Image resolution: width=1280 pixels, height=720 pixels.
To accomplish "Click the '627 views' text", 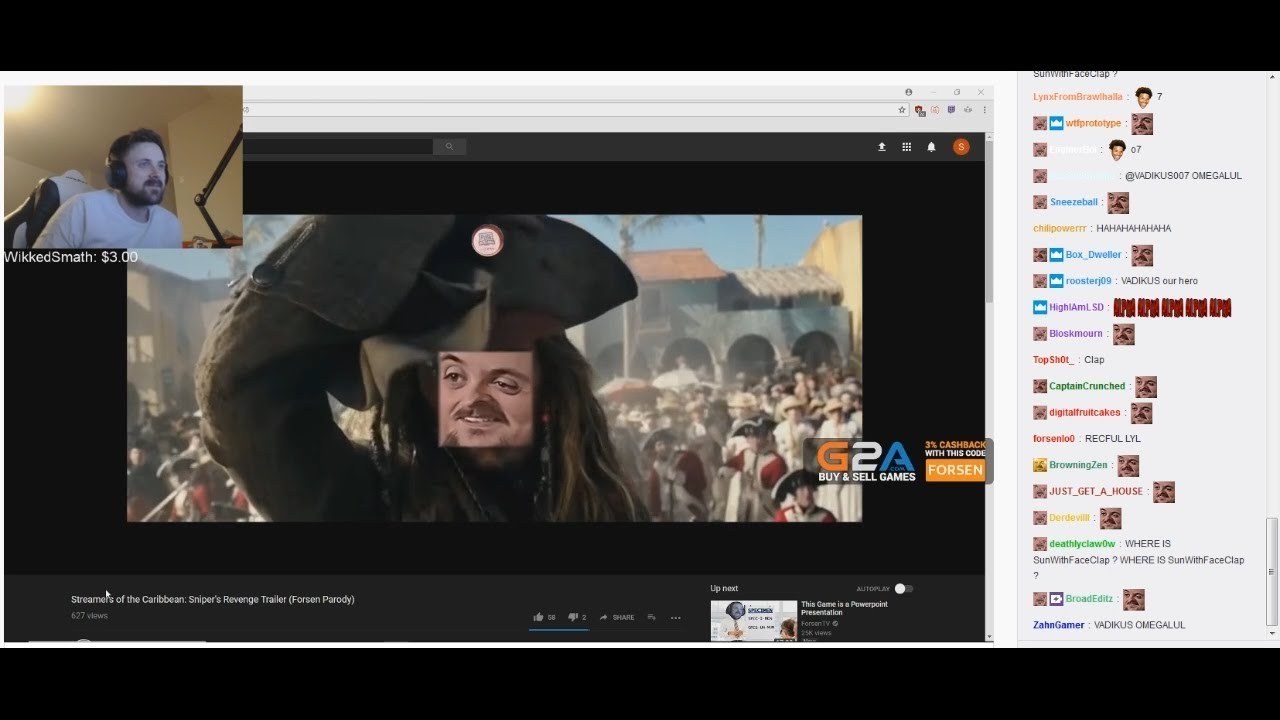I will [89, 615].
